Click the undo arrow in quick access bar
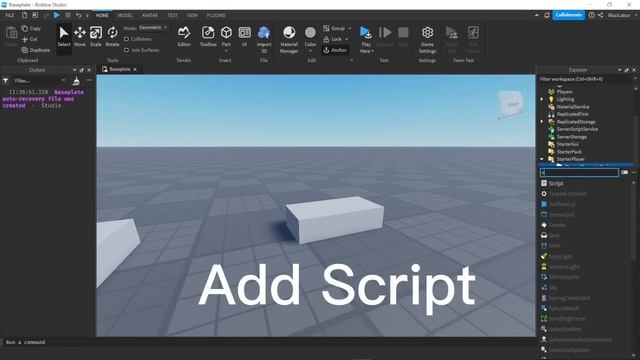Screen dimensions: 640x360 (x=78, y=15)
